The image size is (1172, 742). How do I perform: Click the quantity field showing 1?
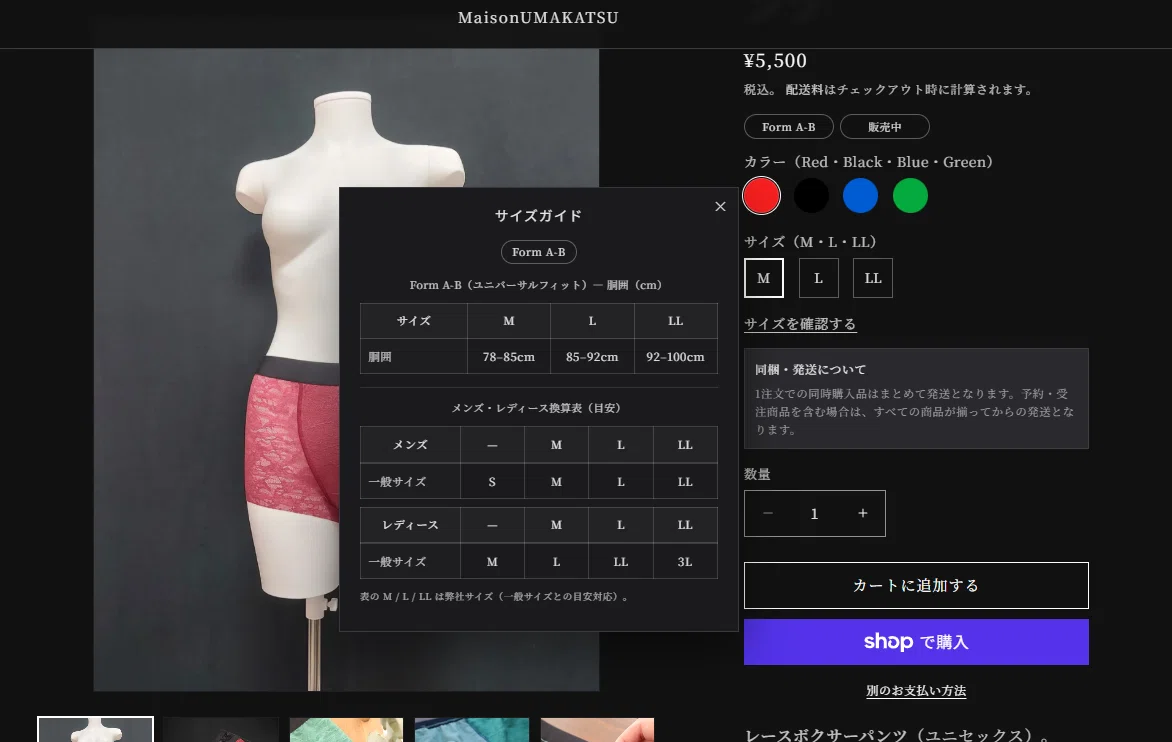(x=815, y=513)
